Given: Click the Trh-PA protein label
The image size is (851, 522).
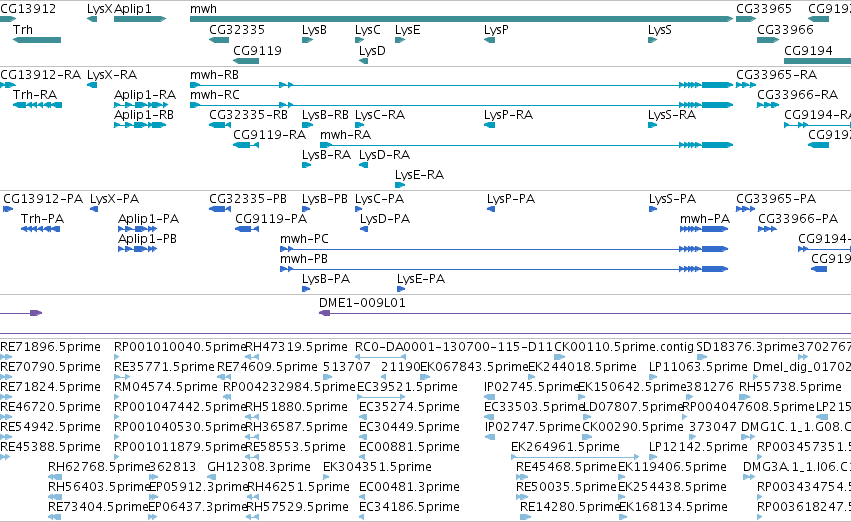Looking at the screenshot, I should point(42,219).
